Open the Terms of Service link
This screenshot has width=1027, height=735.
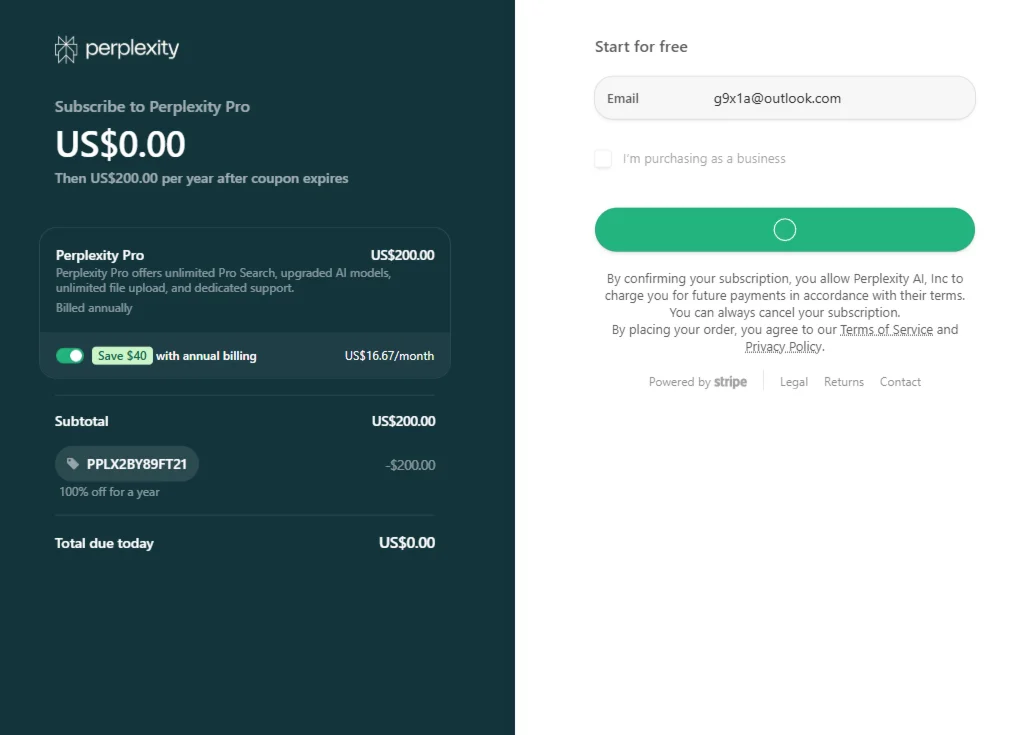pyautogui.click(x=886, y=330)
